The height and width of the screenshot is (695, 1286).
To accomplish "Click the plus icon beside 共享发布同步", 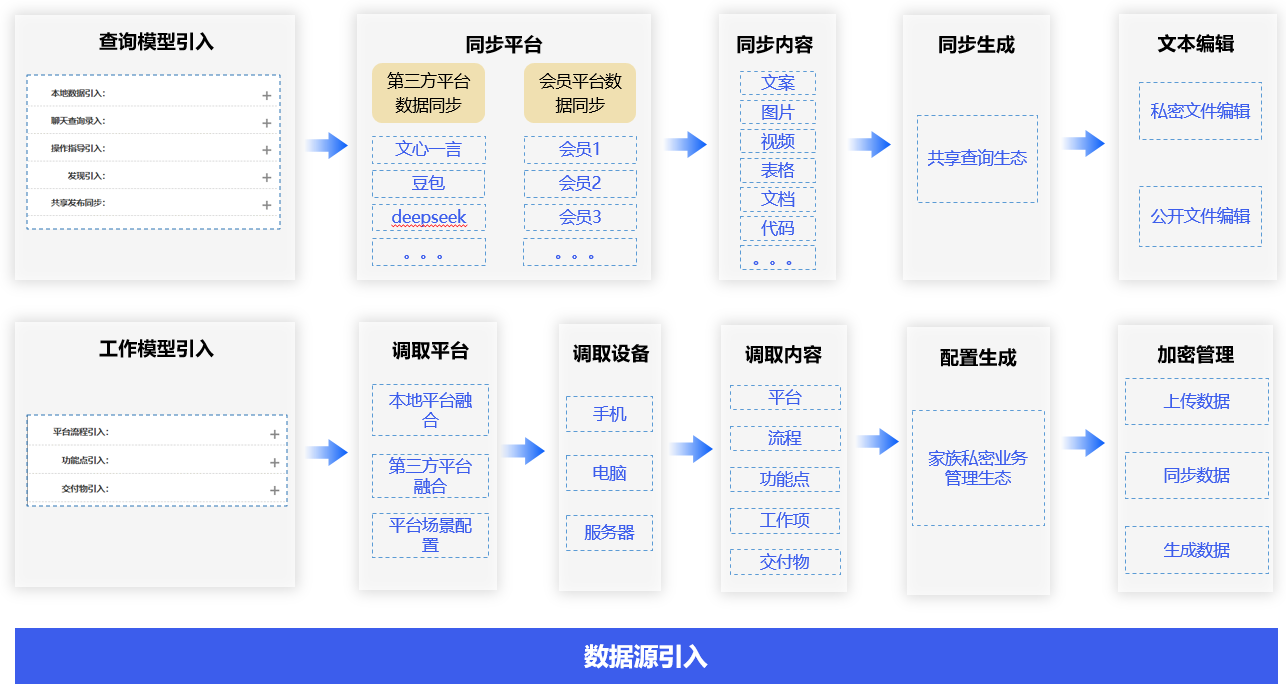I will click(x=267, y=205).
